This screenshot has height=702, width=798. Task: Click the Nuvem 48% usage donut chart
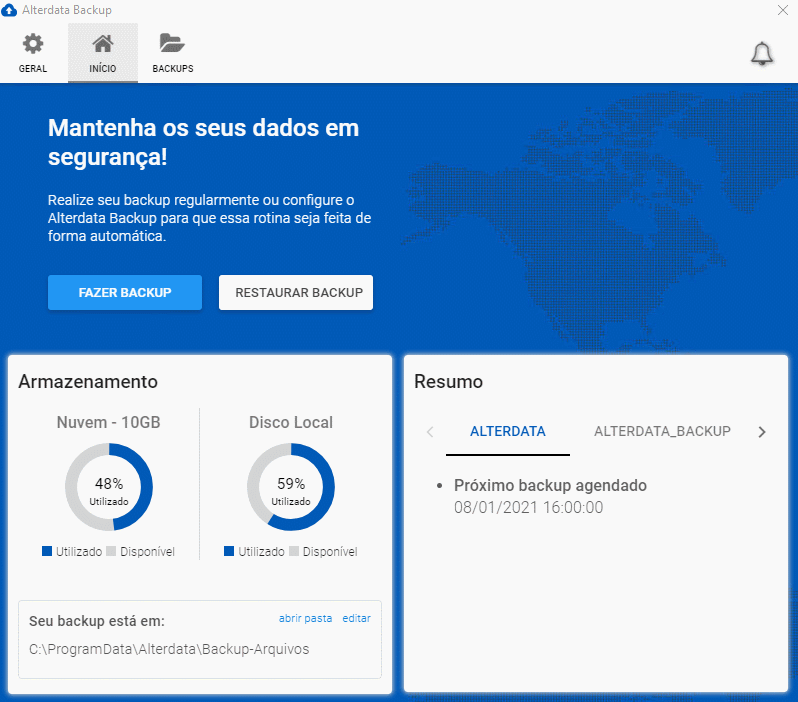(109, 487)
